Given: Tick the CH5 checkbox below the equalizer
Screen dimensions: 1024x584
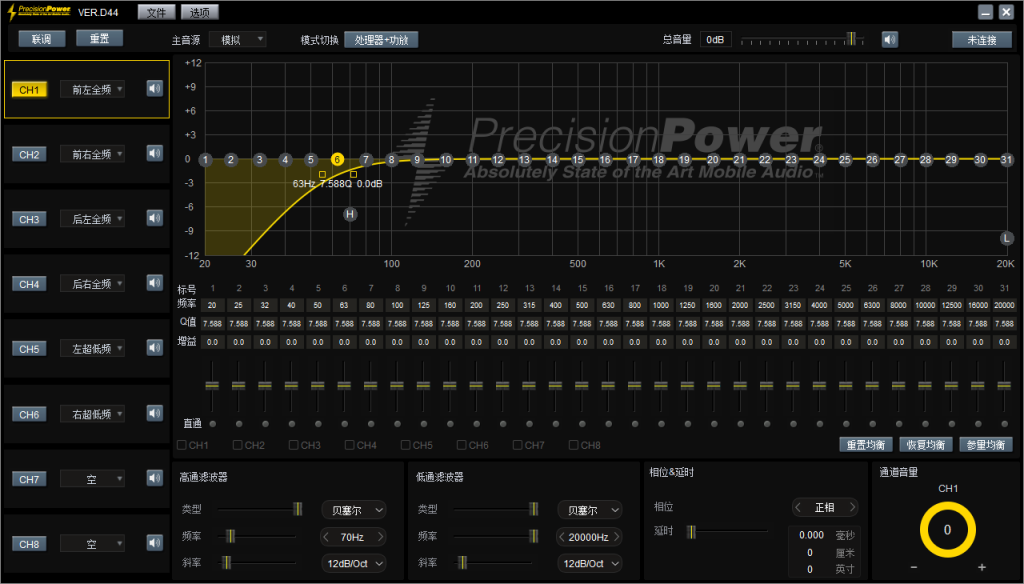Looking at the screenshot, I should point(406,445).
